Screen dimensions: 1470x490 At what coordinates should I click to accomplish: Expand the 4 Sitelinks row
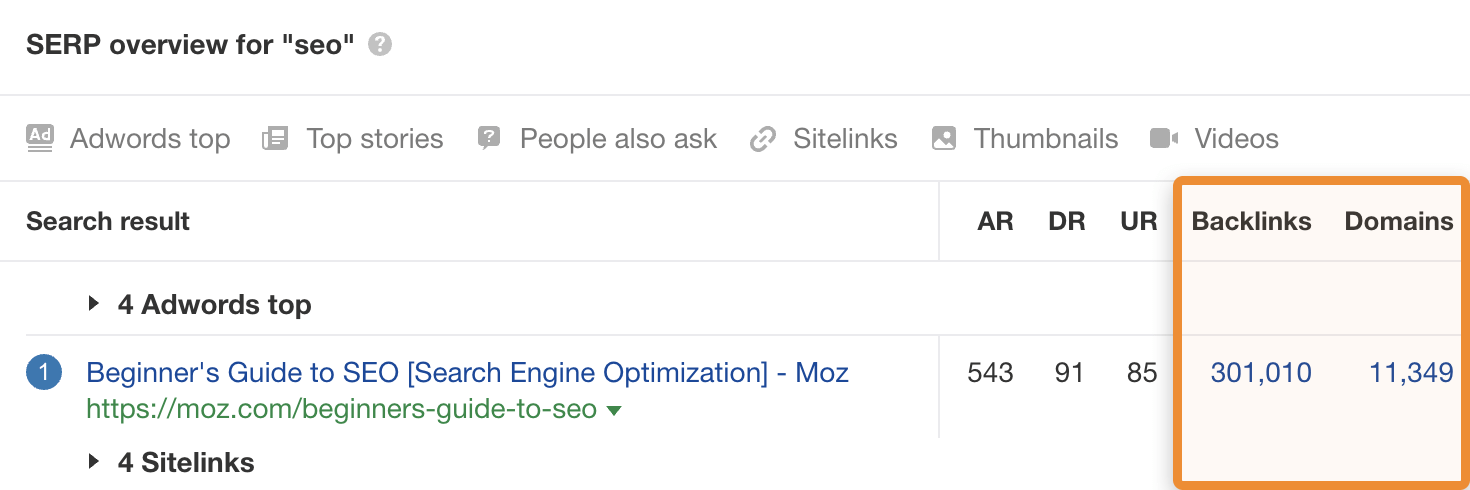94,462
